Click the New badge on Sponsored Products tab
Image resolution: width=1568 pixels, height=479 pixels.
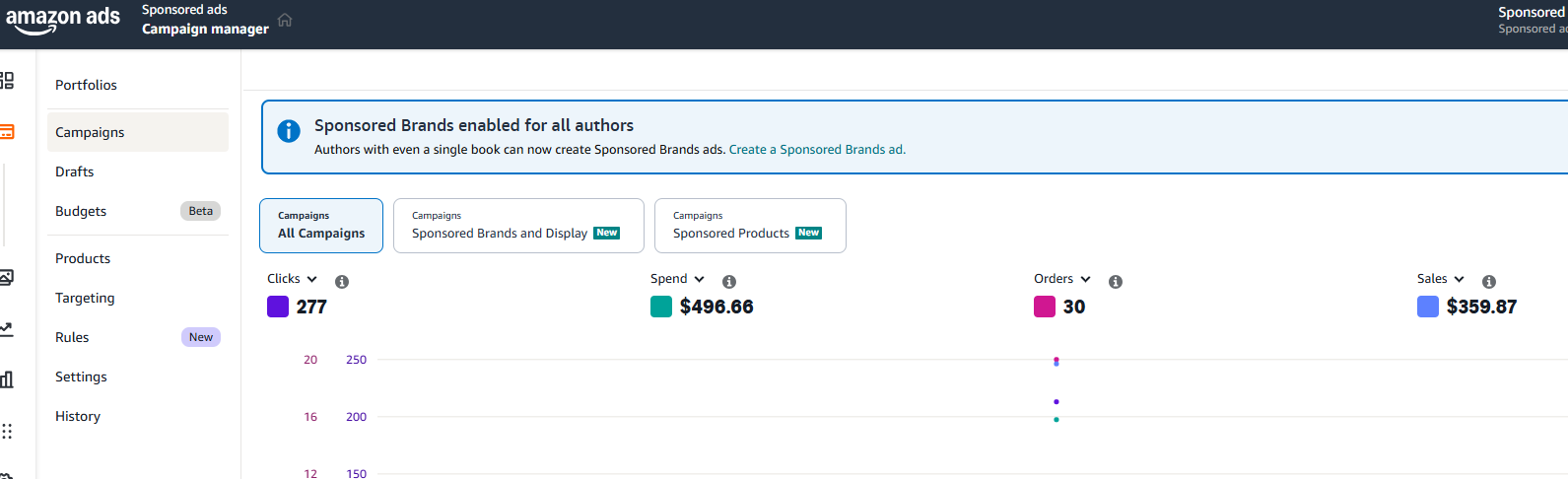click(x=809, y=233)
